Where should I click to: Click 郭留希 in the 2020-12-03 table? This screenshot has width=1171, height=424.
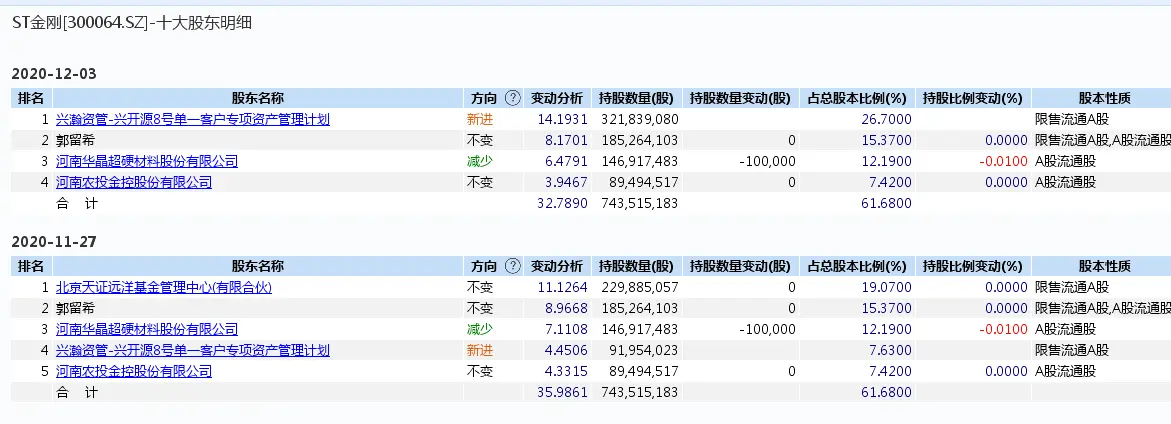tap(75, 140)
